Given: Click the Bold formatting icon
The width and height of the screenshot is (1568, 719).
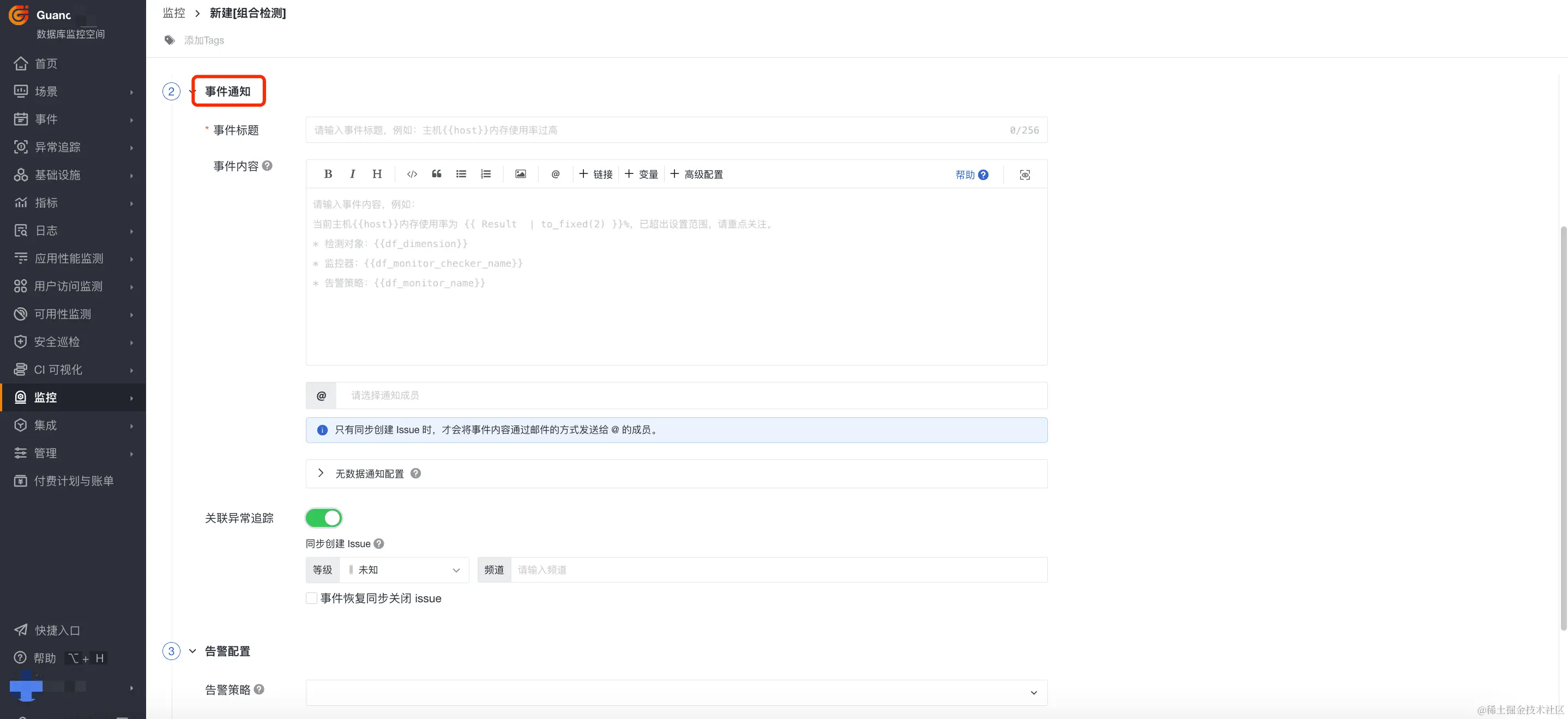Looking at the screenshot, I should click(x=328, y=174).
